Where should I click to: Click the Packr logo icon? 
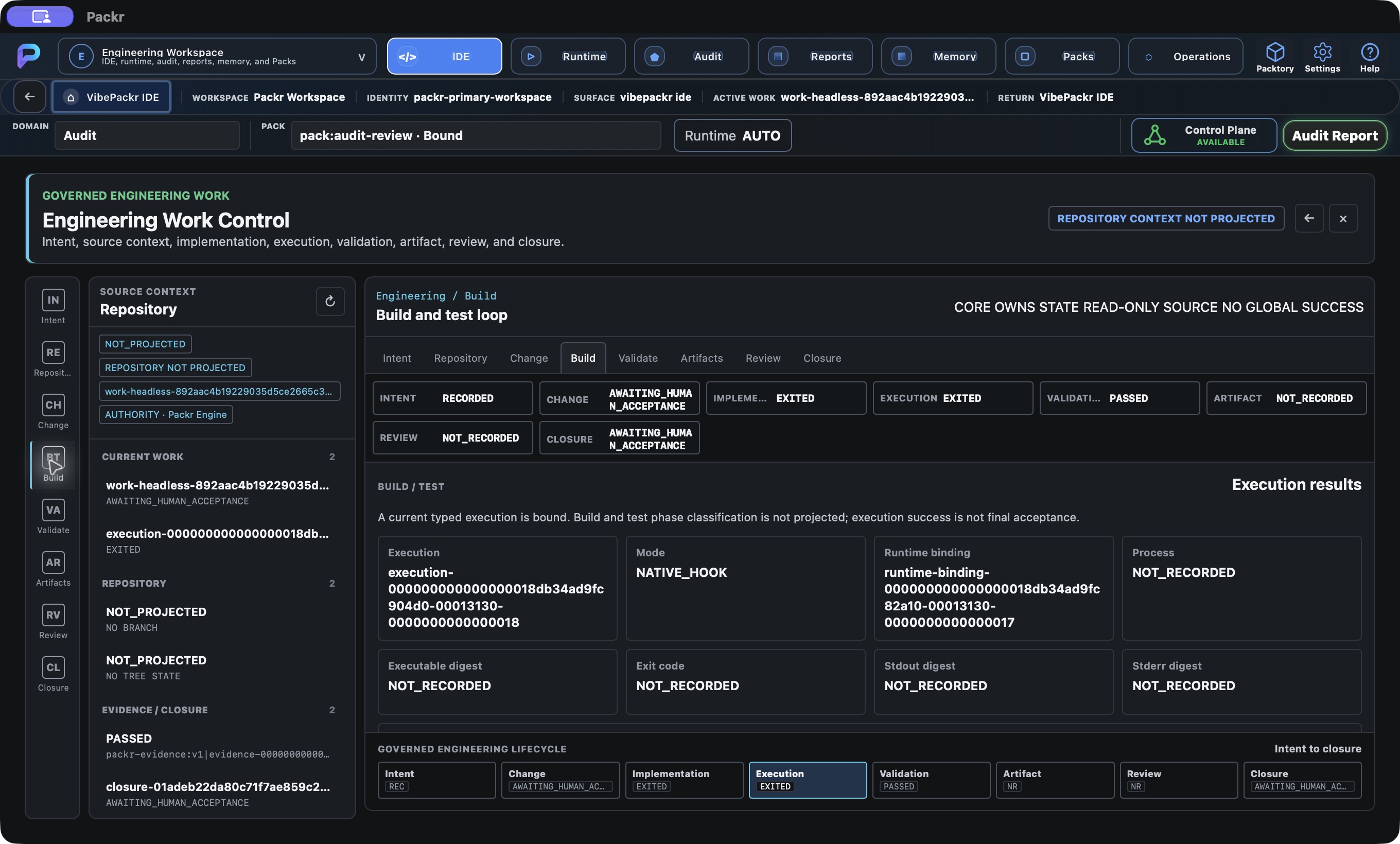[28, 56]
